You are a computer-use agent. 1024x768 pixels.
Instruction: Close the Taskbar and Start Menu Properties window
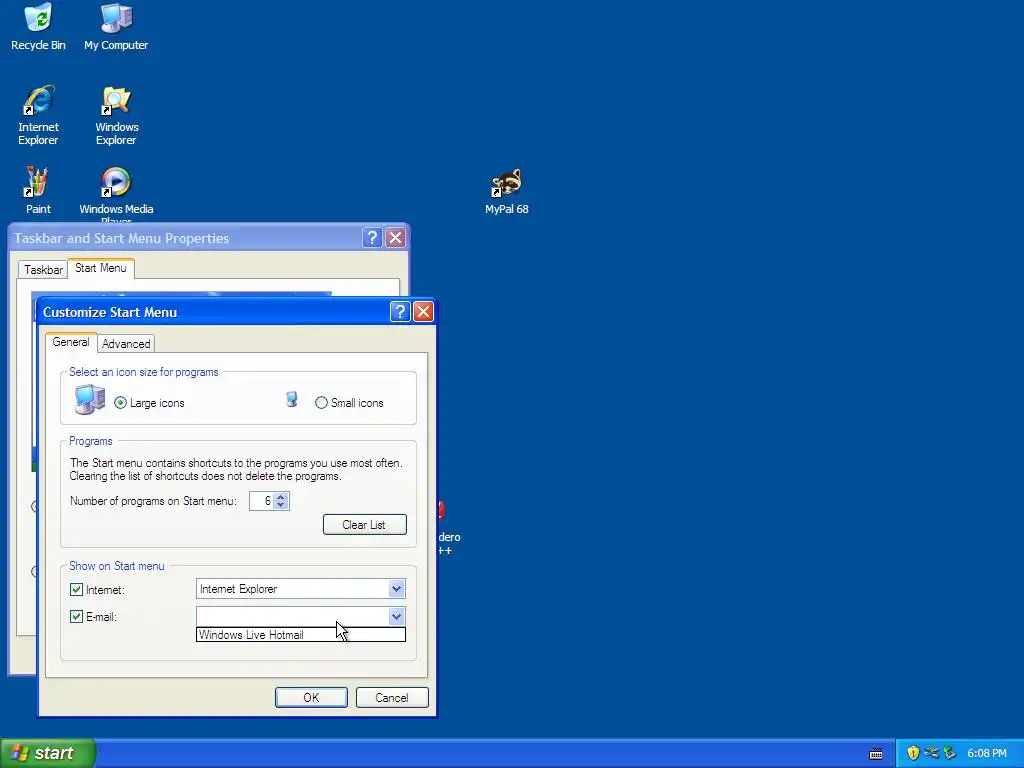coord(396,238)
